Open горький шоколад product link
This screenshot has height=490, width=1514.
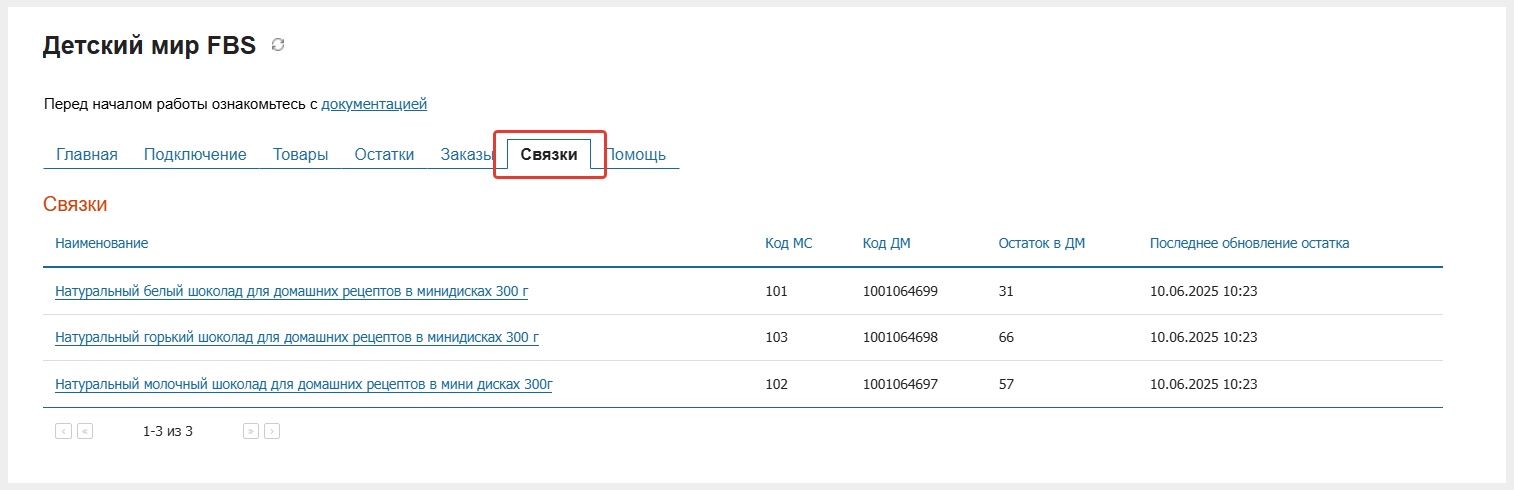pyautogui.click(x=297, y=337)
